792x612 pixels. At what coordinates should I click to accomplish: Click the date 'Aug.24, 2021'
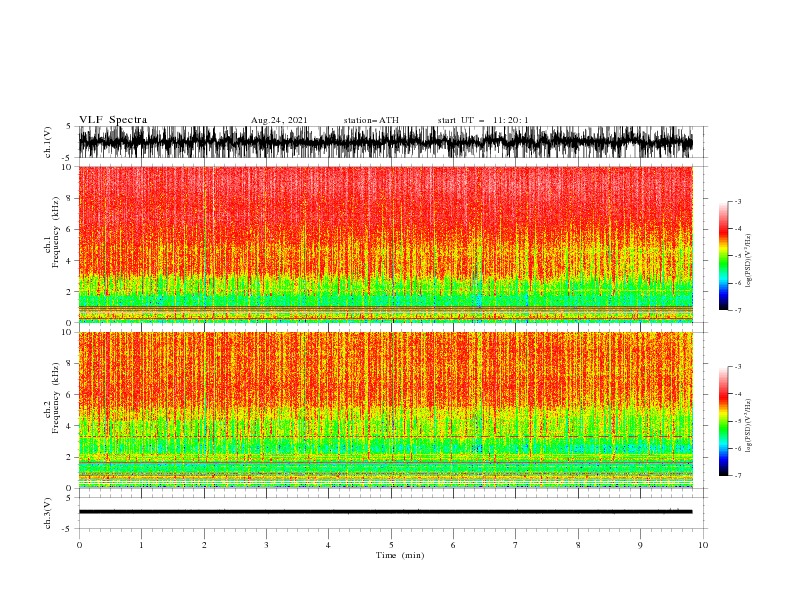[279, 120]
